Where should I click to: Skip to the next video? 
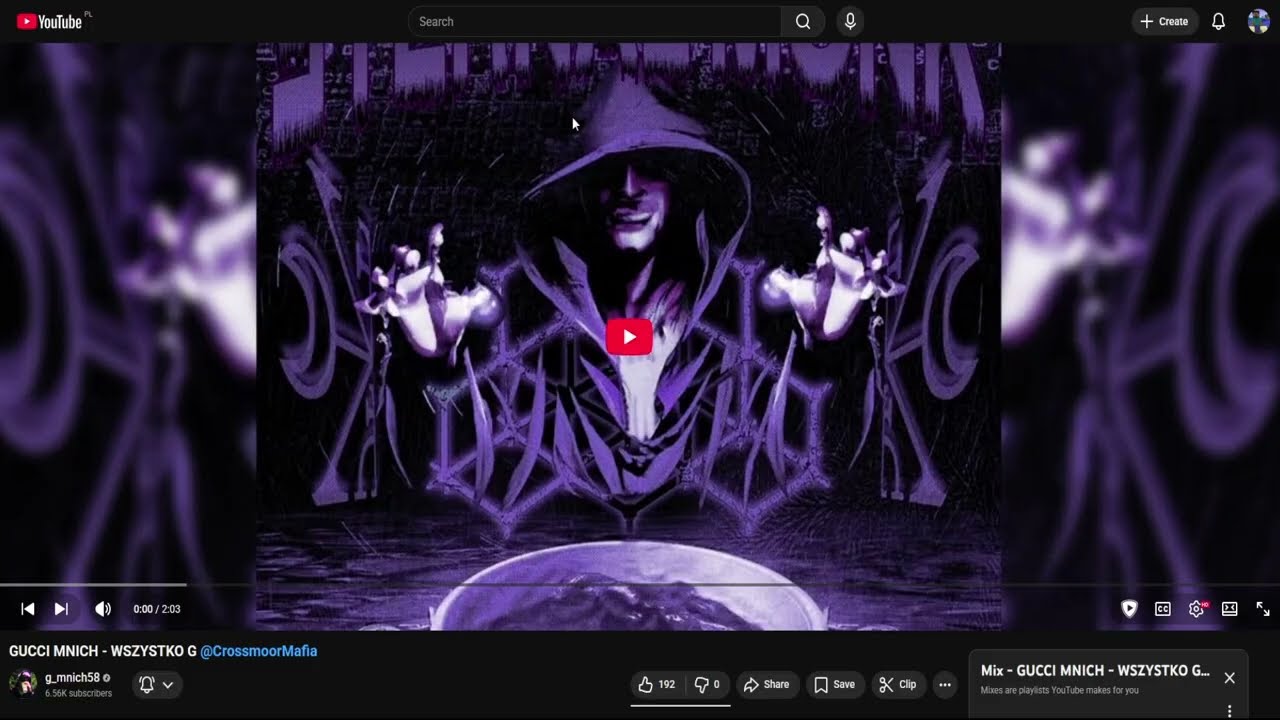tap(61, 609)
